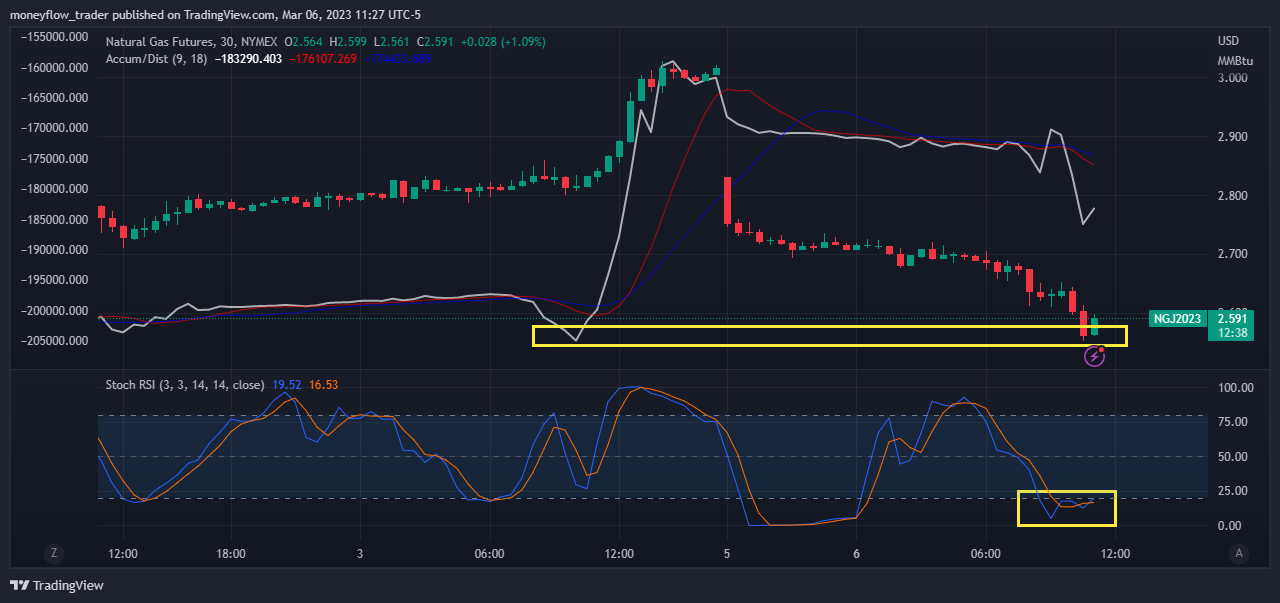The height and width of the screenshot is (603, 1280).
Task: Click the circled A auto-scale button
Action: pos(1239,553)
